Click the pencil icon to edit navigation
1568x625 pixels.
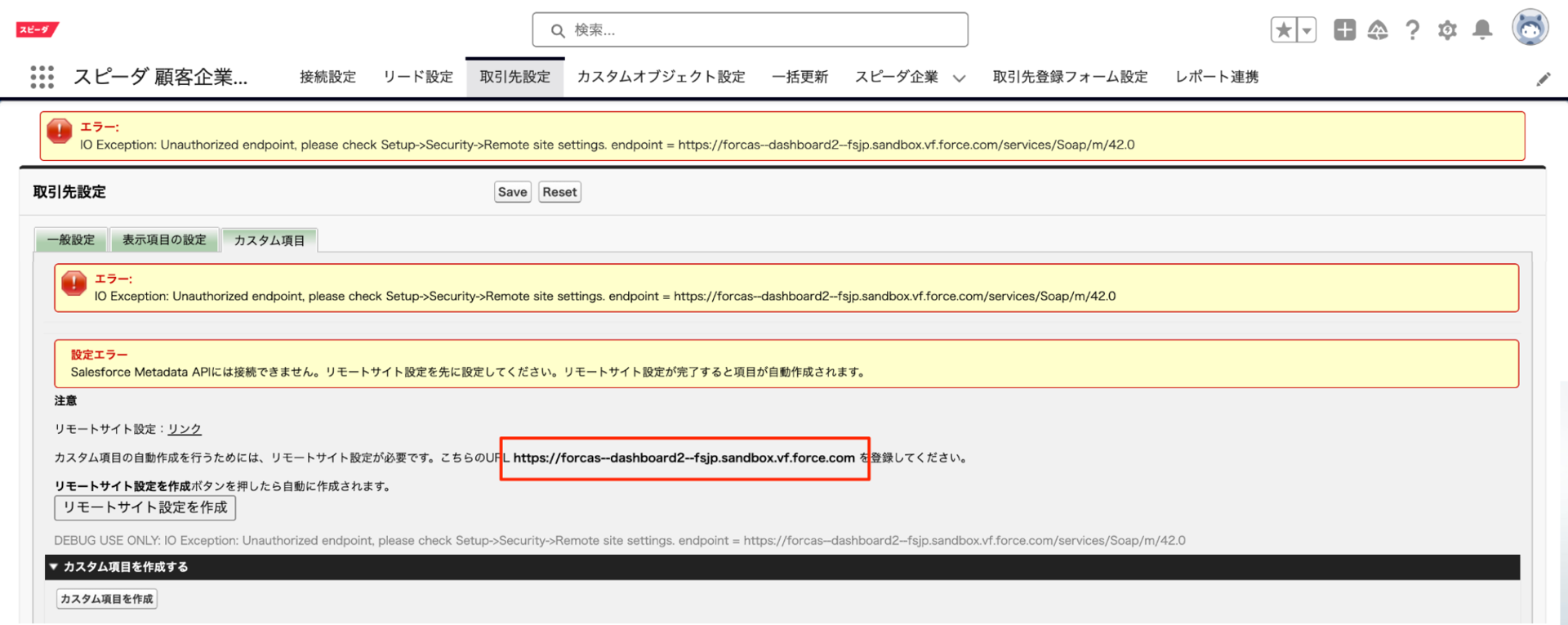[1543, 79]
